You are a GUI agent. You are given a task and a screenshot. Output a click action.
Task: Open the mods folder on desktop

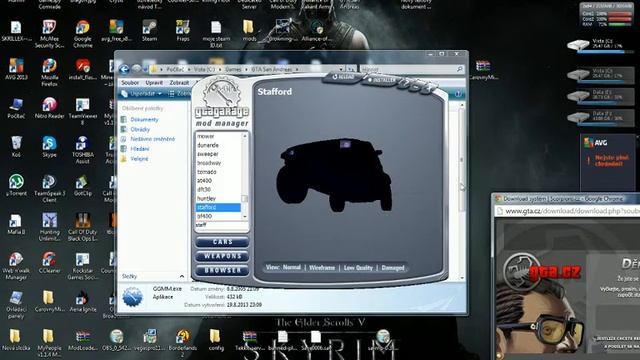click(x=249, y=30)
